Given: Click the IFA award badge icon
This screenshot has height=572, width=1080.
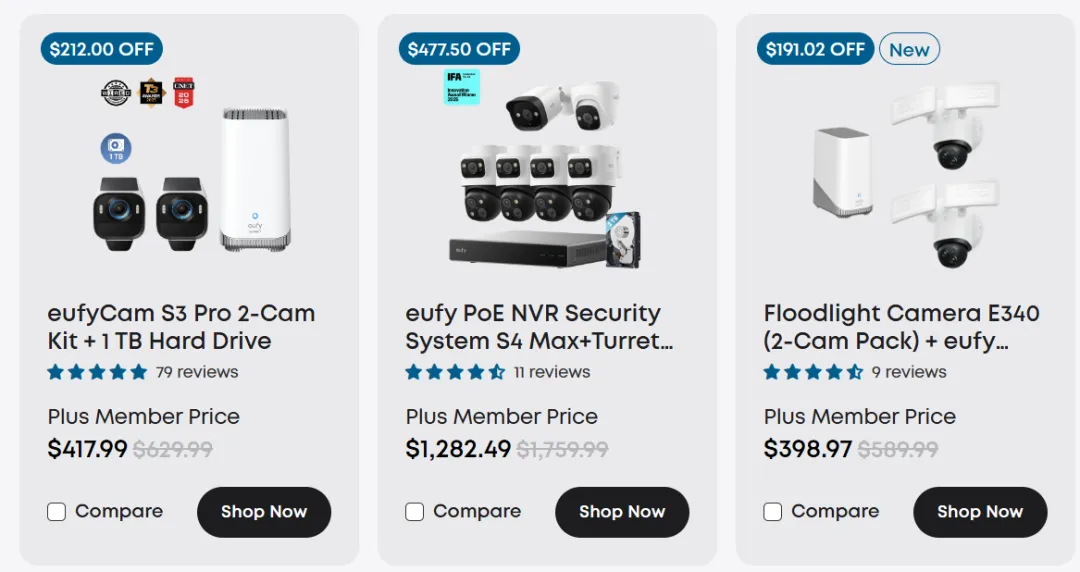Looking at the screenshot, I should click(x=462, y=87).
